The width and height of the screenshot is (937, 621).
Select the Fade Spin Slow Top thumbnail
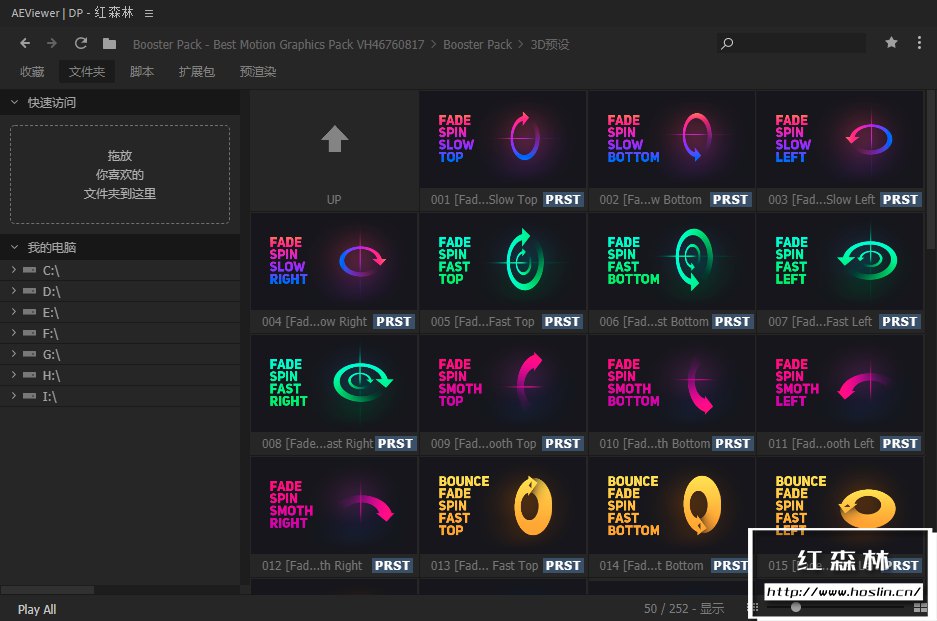pyautogui.click(x=503, y=139)
